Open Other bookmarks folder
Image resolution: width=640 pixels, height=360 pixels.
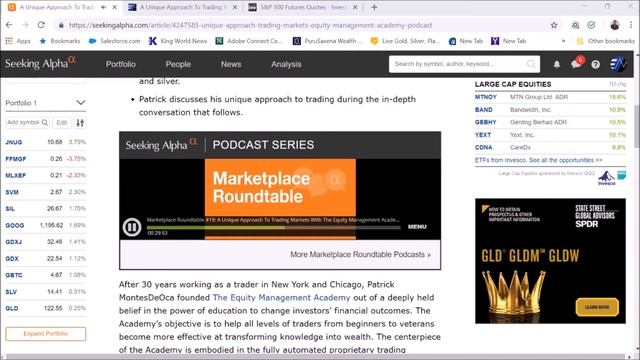(606, 41)
